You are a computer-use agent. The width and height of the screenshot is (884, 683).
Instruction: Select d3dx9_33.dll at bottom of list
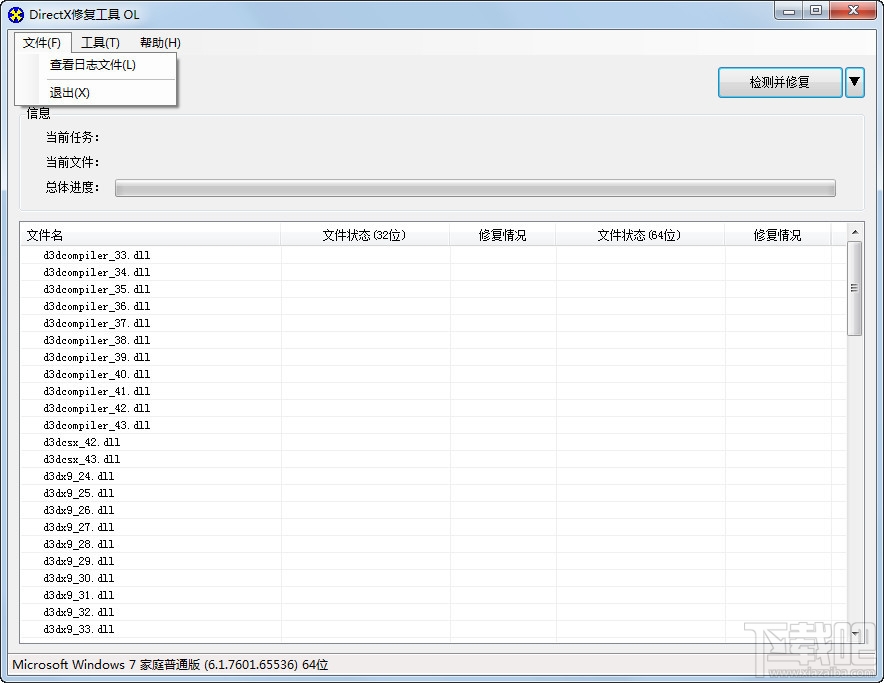pos(78,629)
